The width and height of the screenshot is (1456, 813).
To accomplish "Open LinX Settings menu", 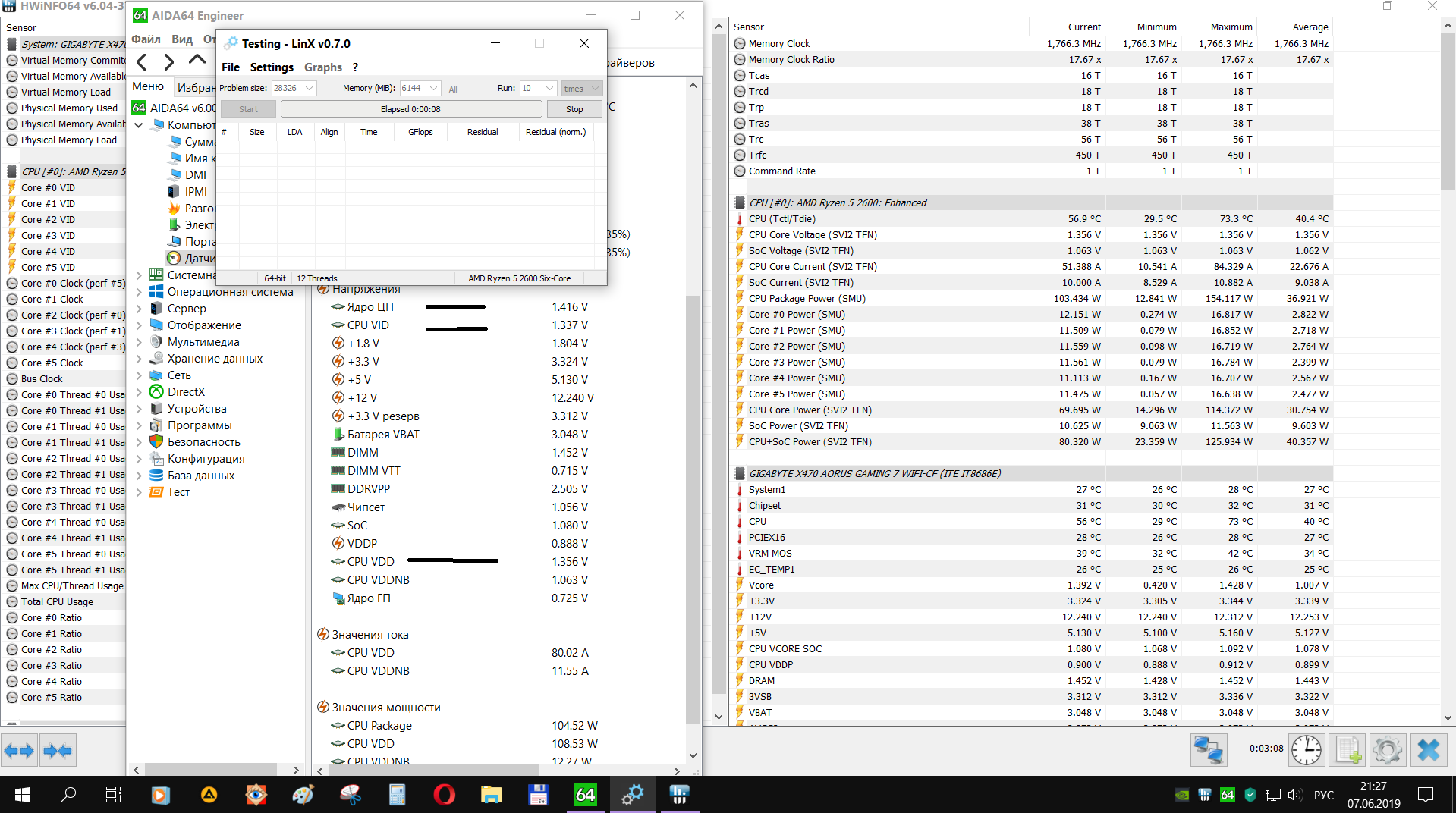I will point(272,67).
